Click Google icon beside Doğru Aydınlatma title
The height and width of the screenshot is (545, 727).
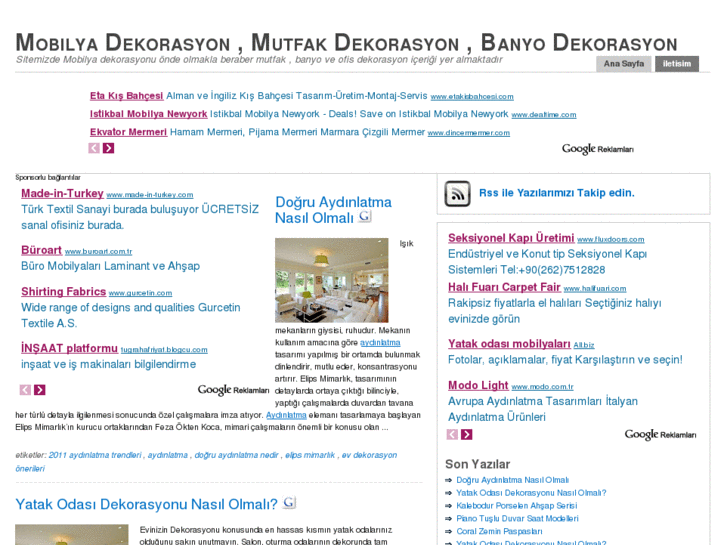(x=365, y=216)
